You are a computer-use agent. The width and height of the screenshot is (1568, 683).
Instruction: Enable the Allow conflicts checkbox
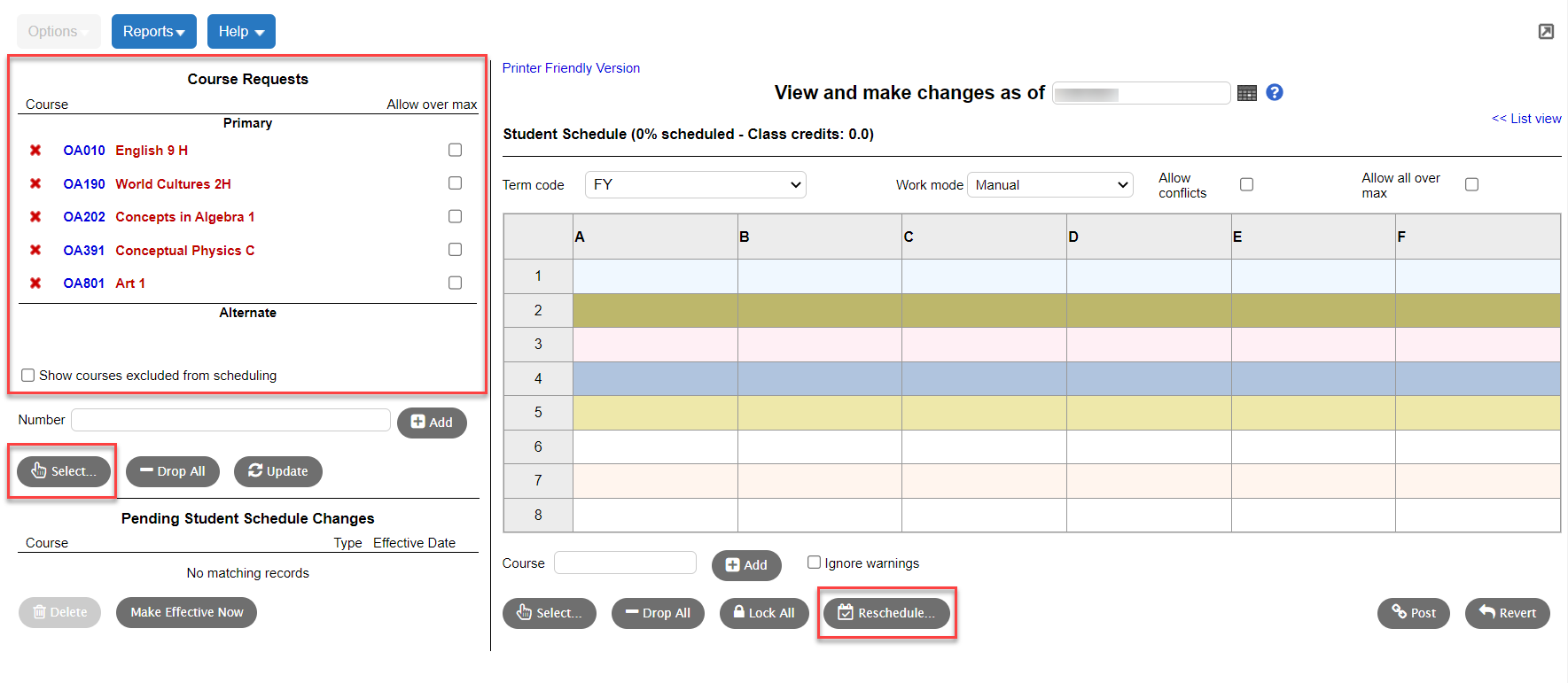click(x=1247, y=183)
